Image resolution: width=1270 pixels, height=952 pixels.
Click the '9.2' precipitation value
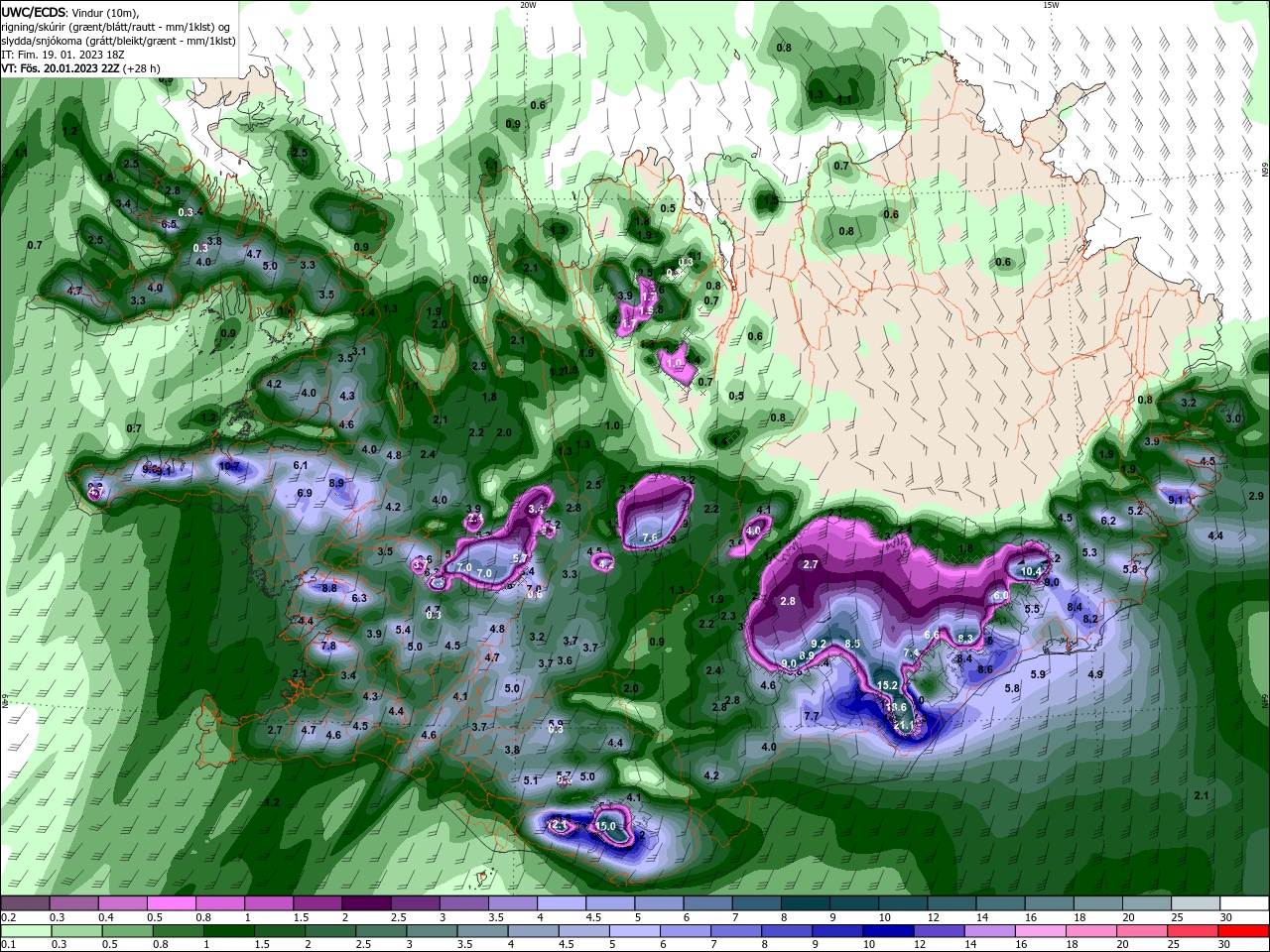pyautogui.click(x=819, y=644)
